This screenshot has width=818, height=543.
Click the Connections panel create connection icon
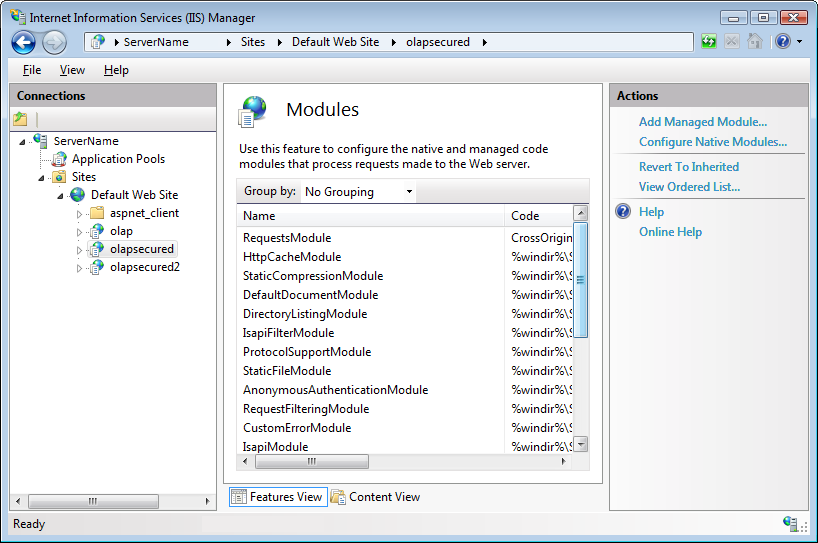(21, 119)
